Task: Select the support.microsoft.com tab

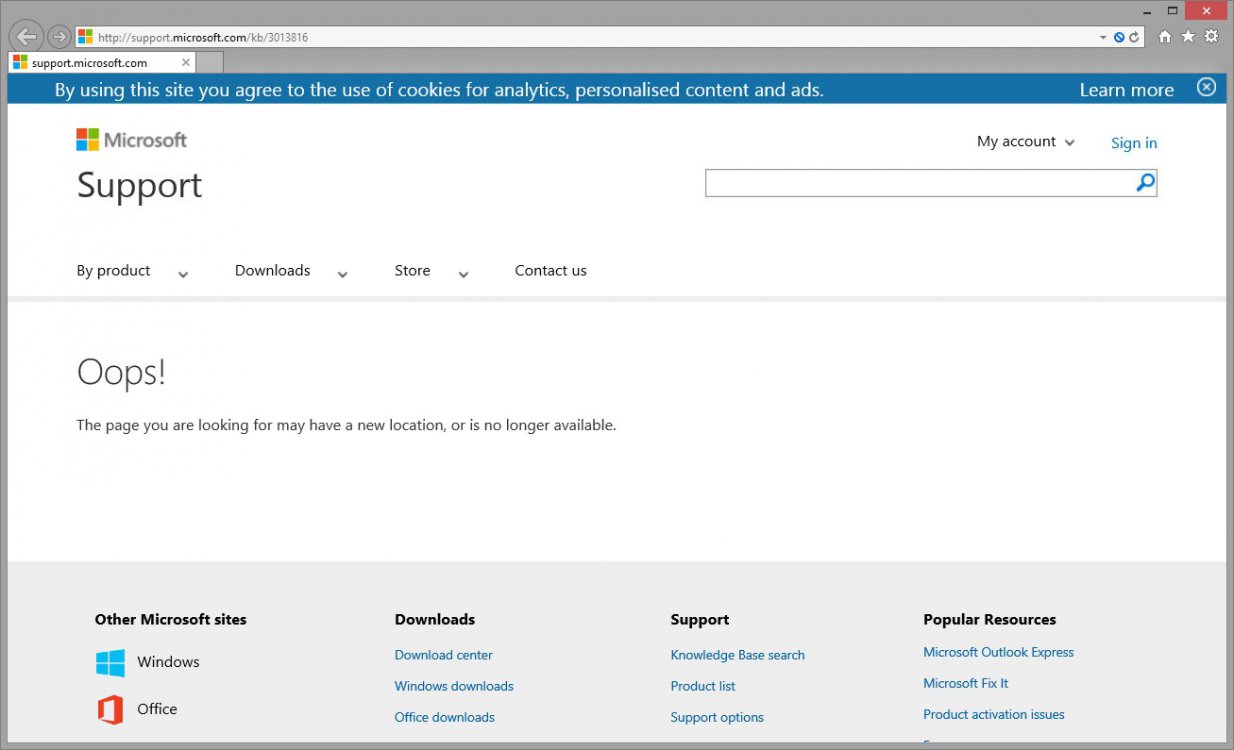Action: [102, 62]
